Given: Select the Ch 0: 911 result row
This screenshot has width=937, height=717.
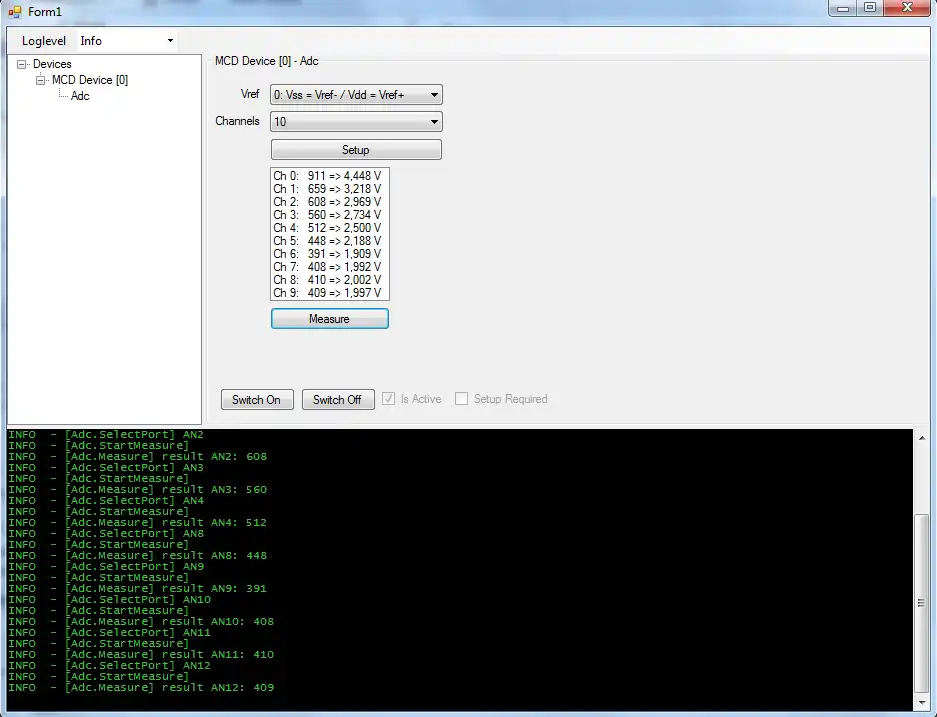Looking at the screenshot, I should 329,176.
